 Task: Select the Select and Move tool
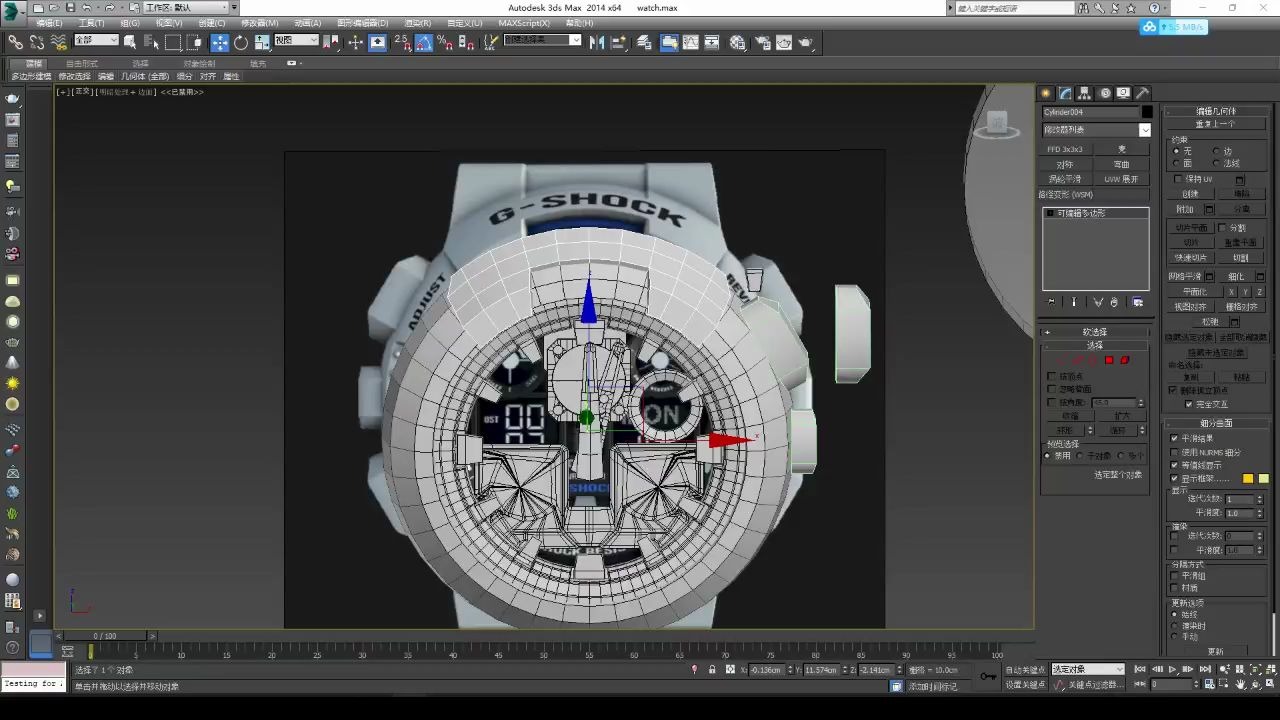(219, 42)
